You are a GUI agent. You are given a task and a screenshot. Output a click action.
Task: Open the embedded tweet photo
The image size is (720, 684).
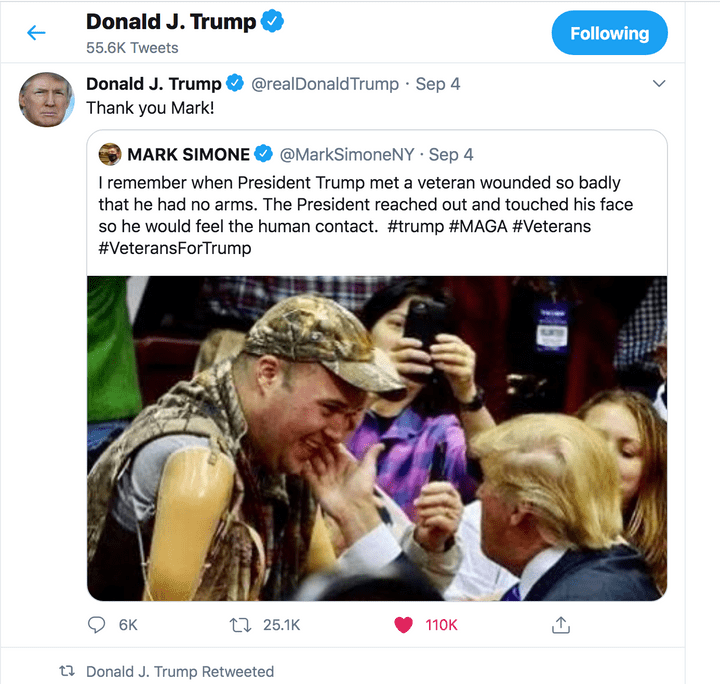click(376, 438)
